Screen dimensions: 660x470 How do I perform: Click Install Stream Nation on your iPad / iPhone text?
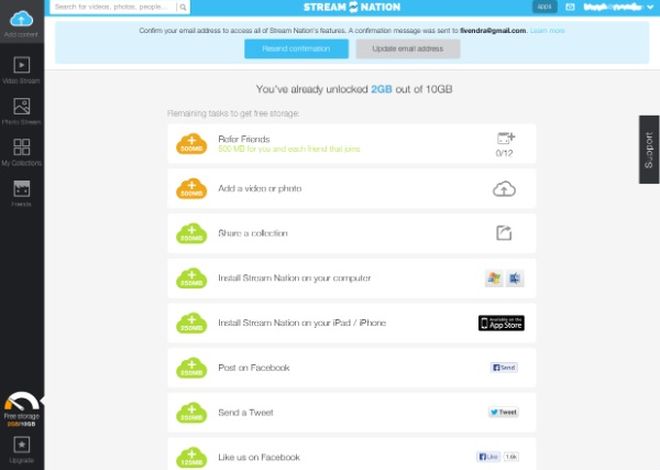[302, 323]
